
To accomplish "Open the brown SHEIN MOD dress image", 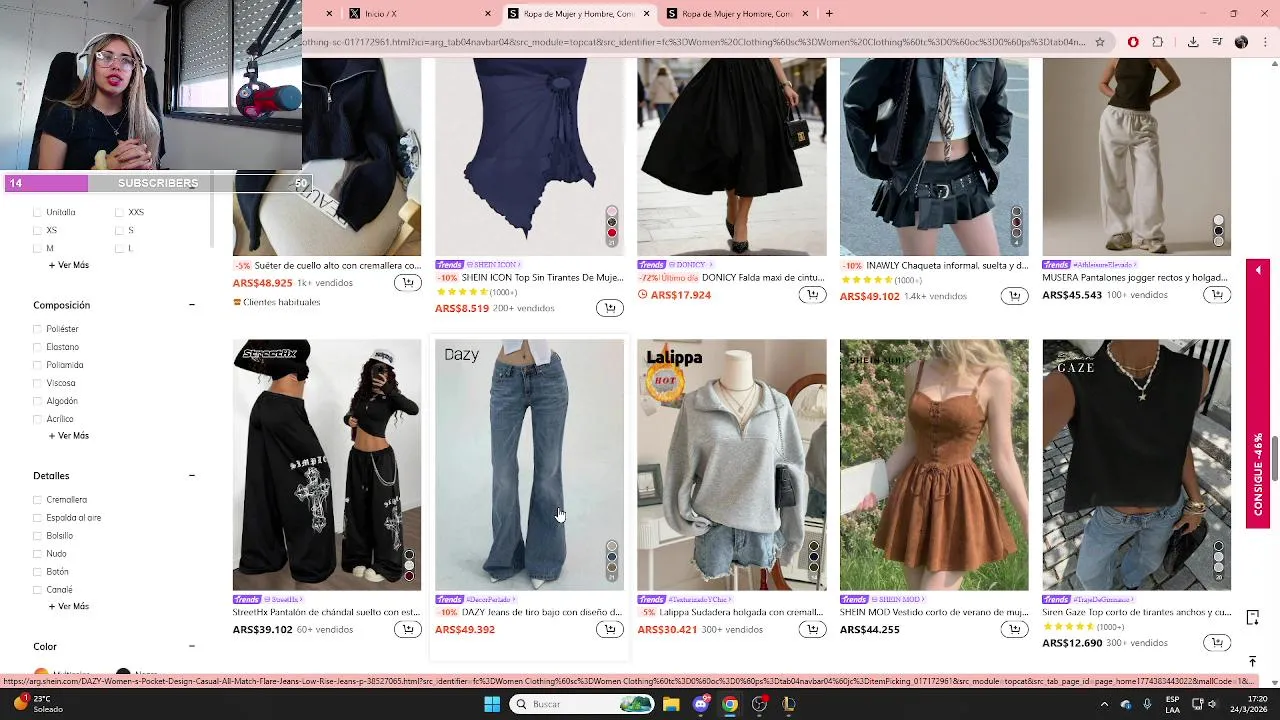I will [934, 465].
